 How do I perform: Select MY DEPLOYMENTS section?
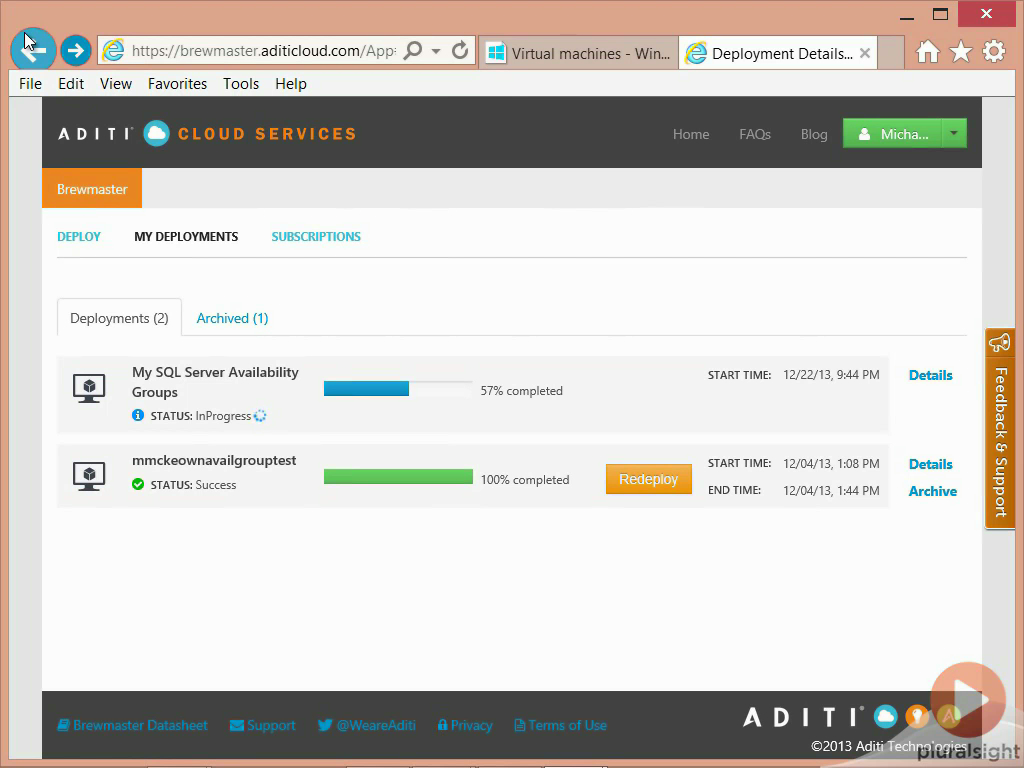coord(186,236)
